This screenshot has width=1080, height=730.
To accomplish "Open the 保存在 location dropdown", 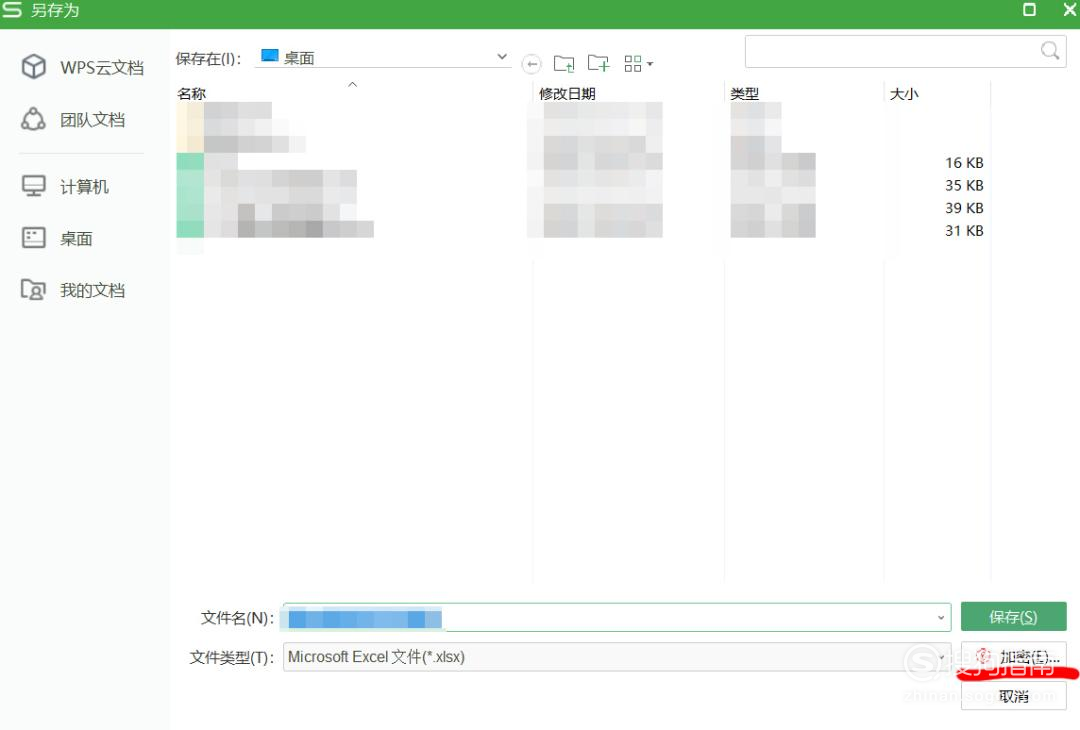I will click(502, 56).
